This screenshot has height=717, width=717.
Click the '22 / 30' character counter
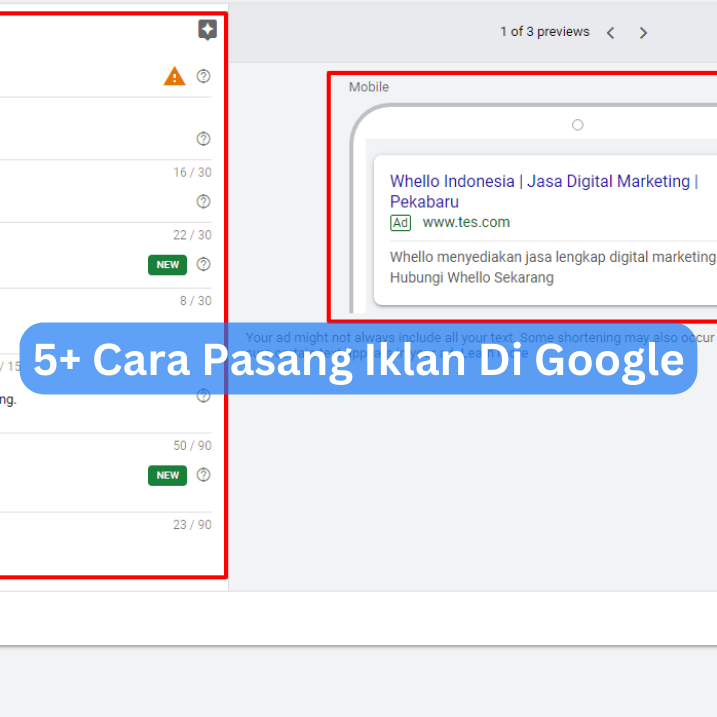click(x=193, y=235)
